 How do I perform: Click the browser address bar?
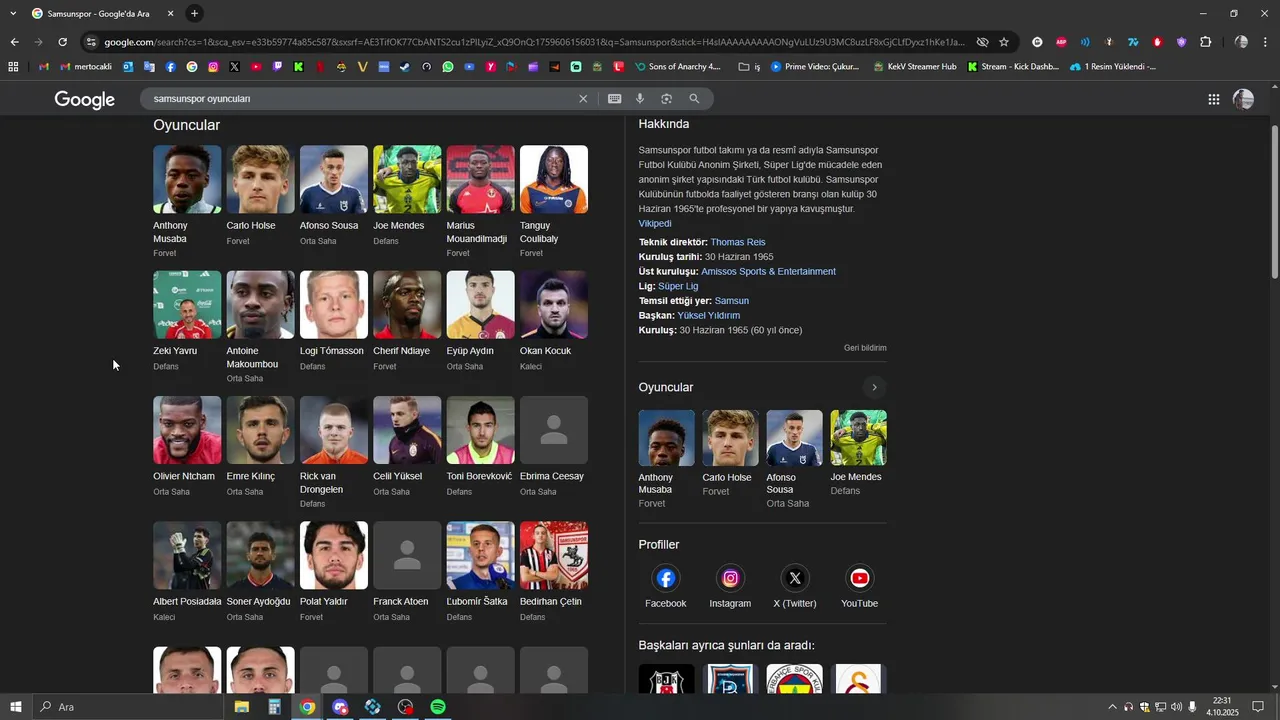click(535, 42)
